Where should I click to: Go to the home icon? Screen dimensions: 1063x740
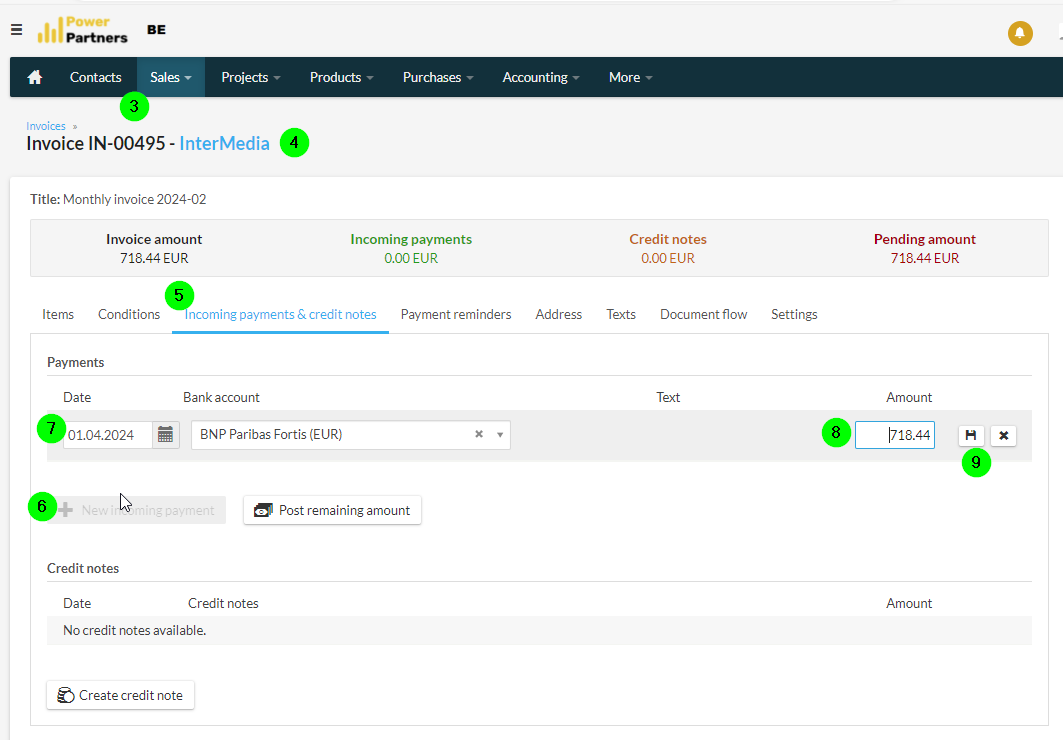tap(35, 77)
